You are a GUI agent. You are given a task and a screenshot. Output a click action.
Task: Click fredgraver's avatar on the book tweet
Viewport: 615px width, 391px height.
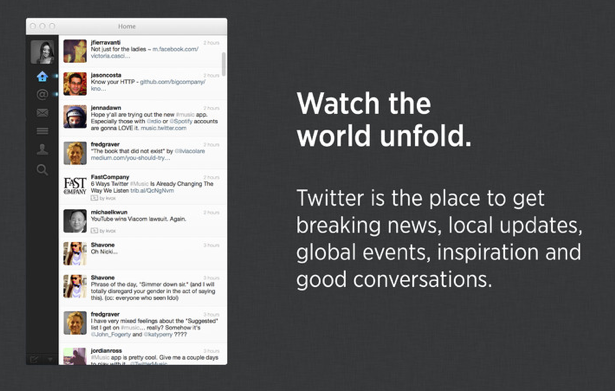(x=75, y=153)
